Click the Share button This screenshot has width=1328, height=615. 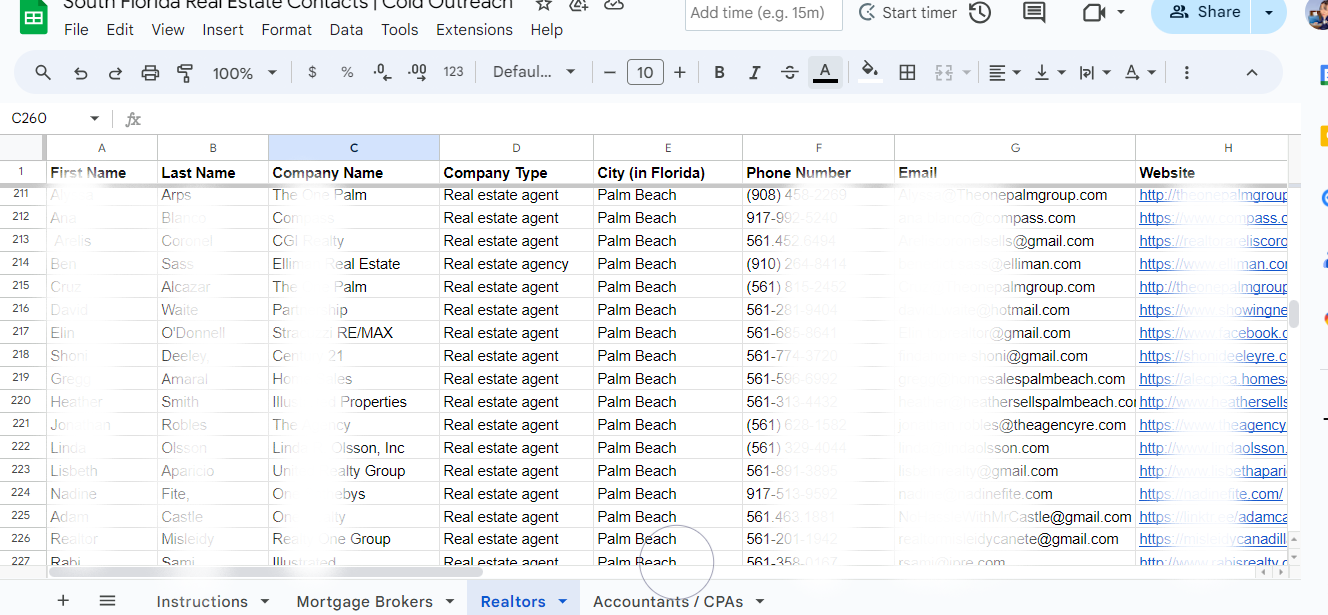coord(1204,13)
